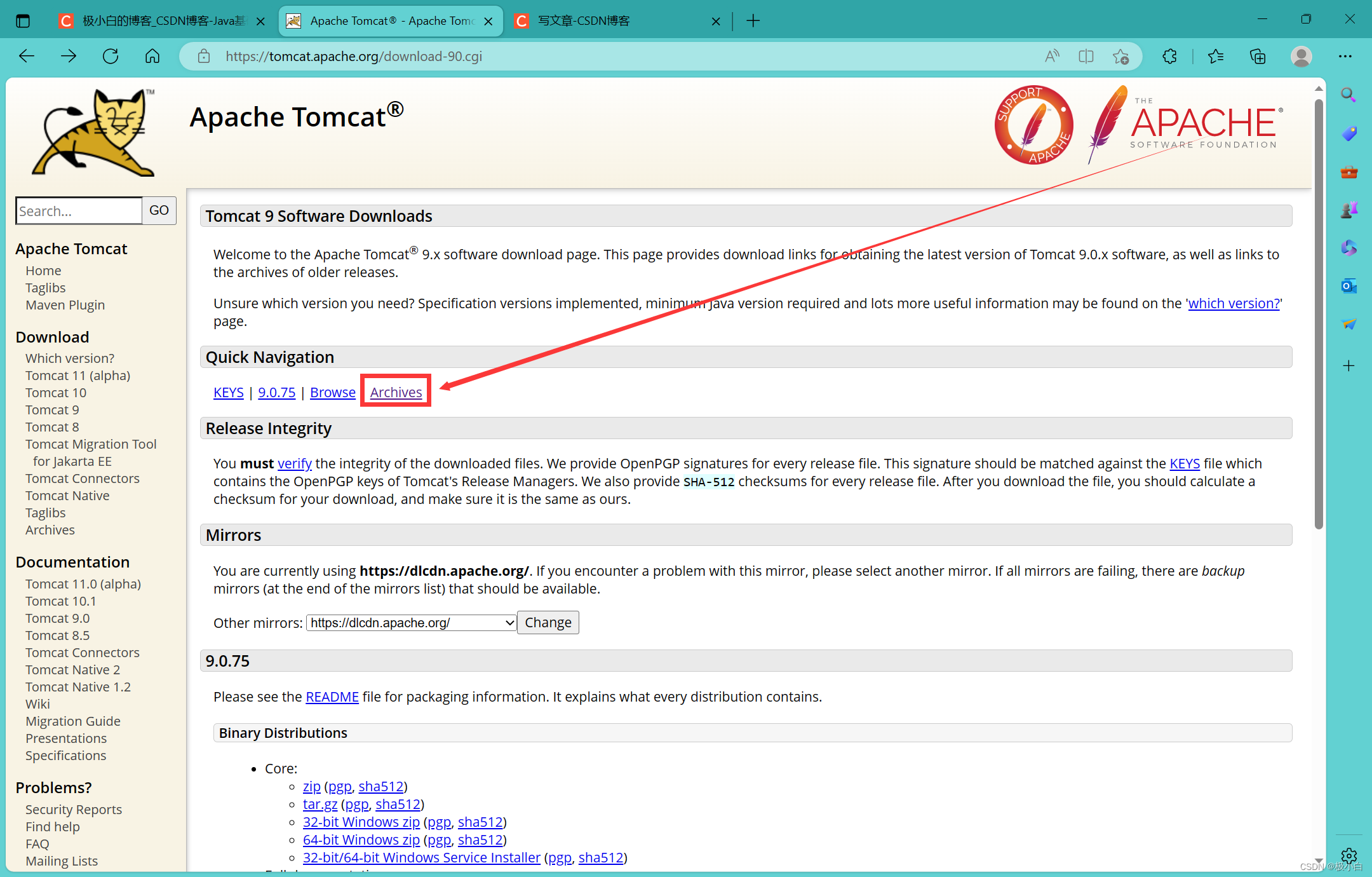Download the 32-bit Windows zip
The width and height of the screenshot is (1372, 877).
point(361,822)
